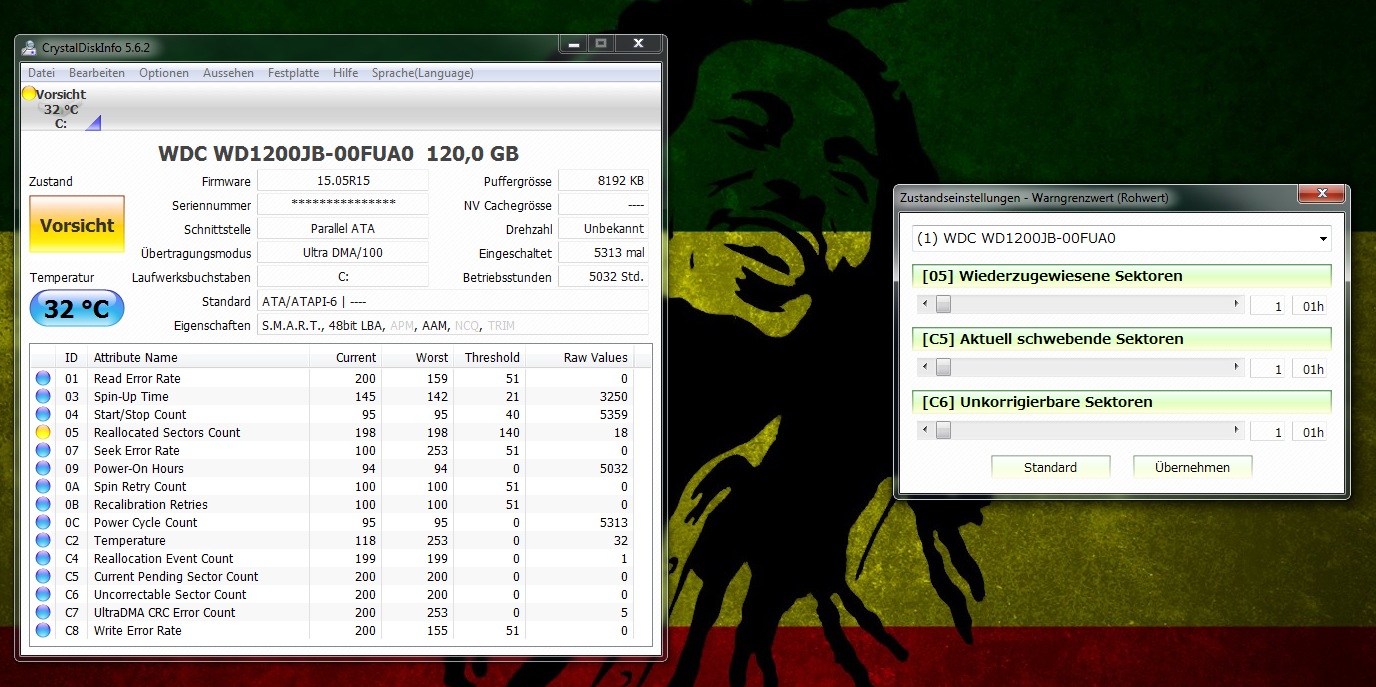Click left arrow of Wiederzugewiesene Sektoren slider

923,304
